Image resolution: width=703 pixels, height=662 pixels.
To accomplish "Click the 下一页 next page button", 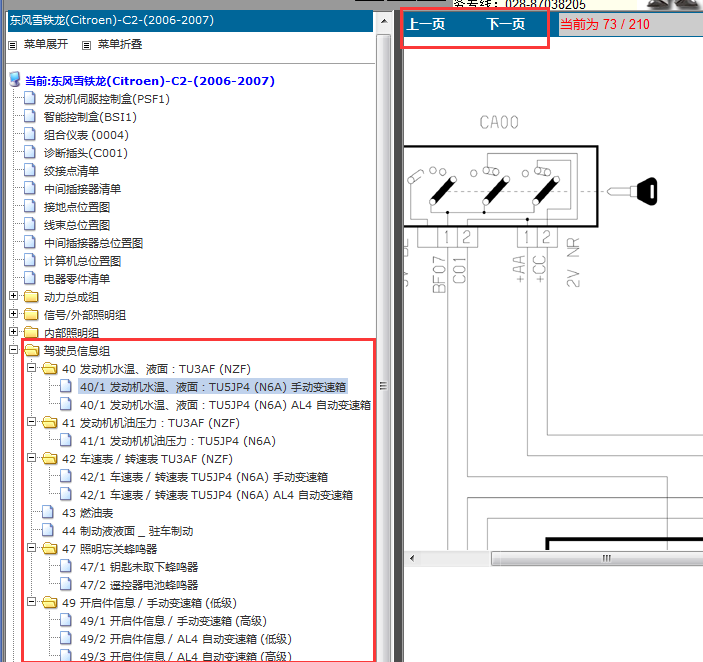I will pyautogui.click(x=506, y=24).
